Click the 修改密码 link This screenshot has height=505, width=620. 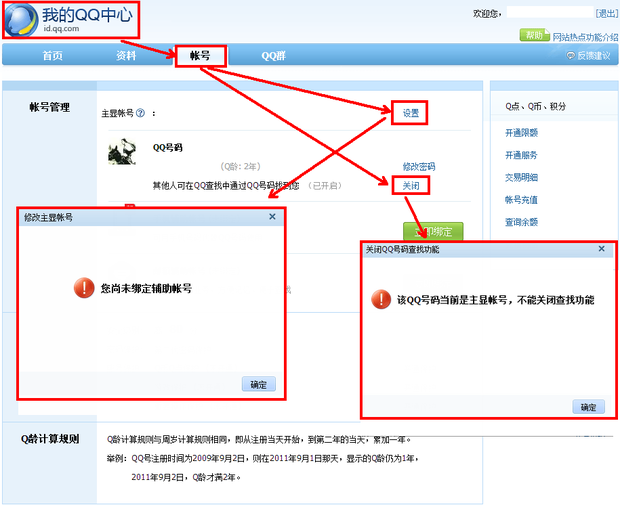(x=418, y=166)
